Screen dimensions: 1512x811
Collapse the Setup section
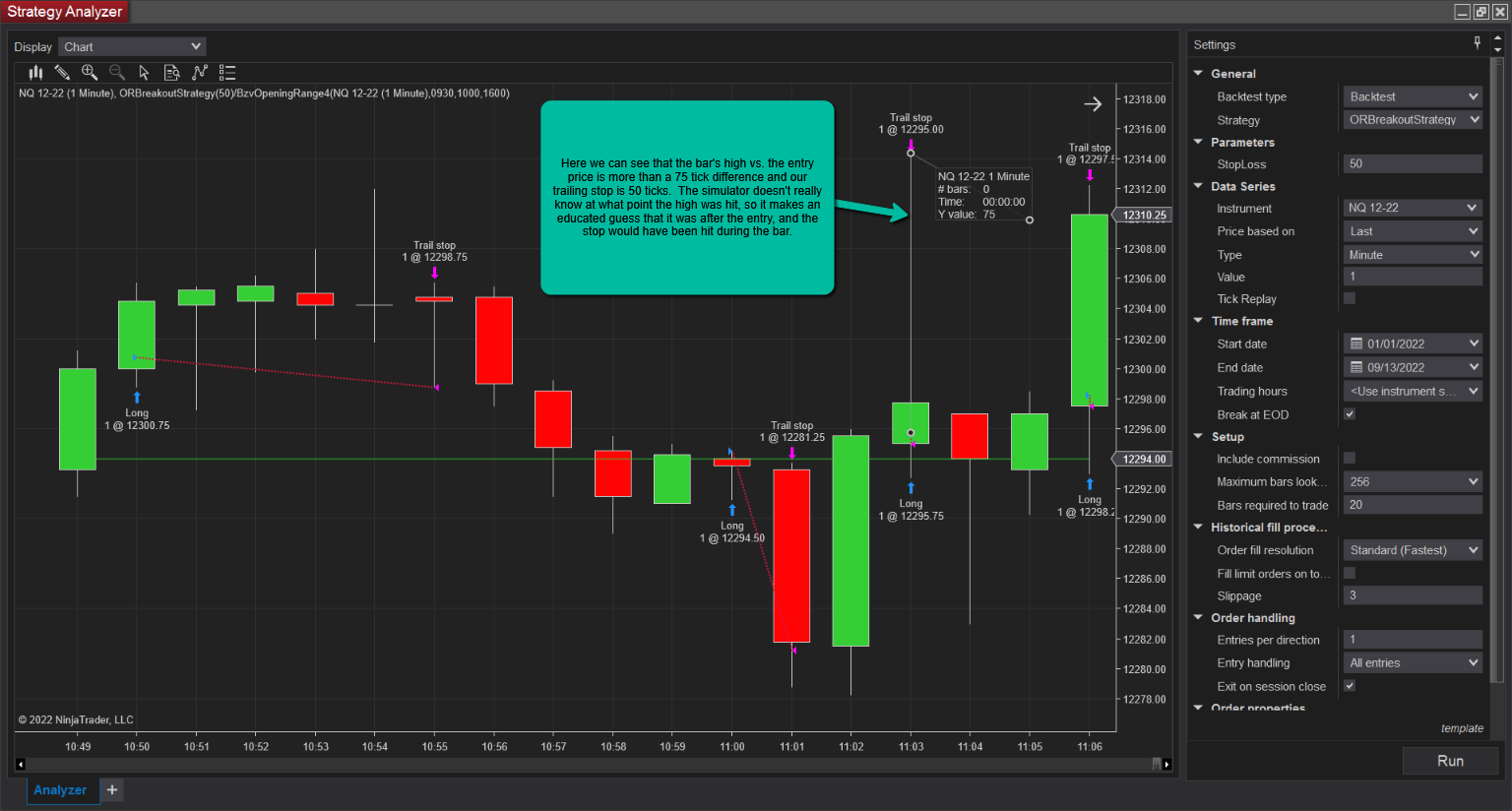1198,436
